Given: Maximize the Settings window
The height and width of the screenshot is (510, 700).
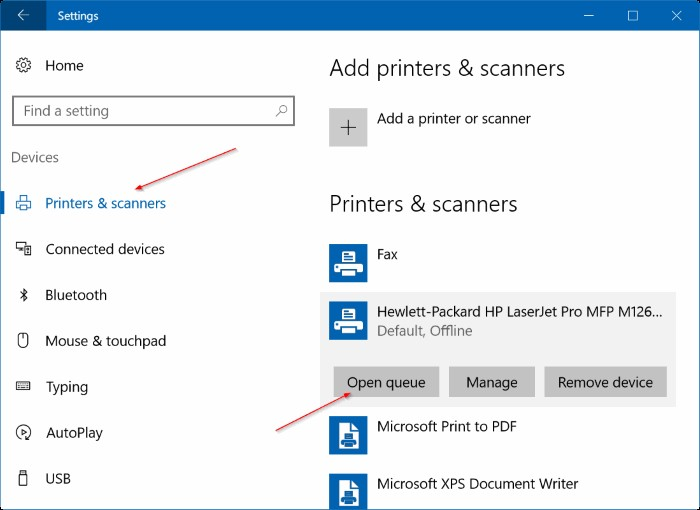Looking at the screenshot, I should pos(633,16).
